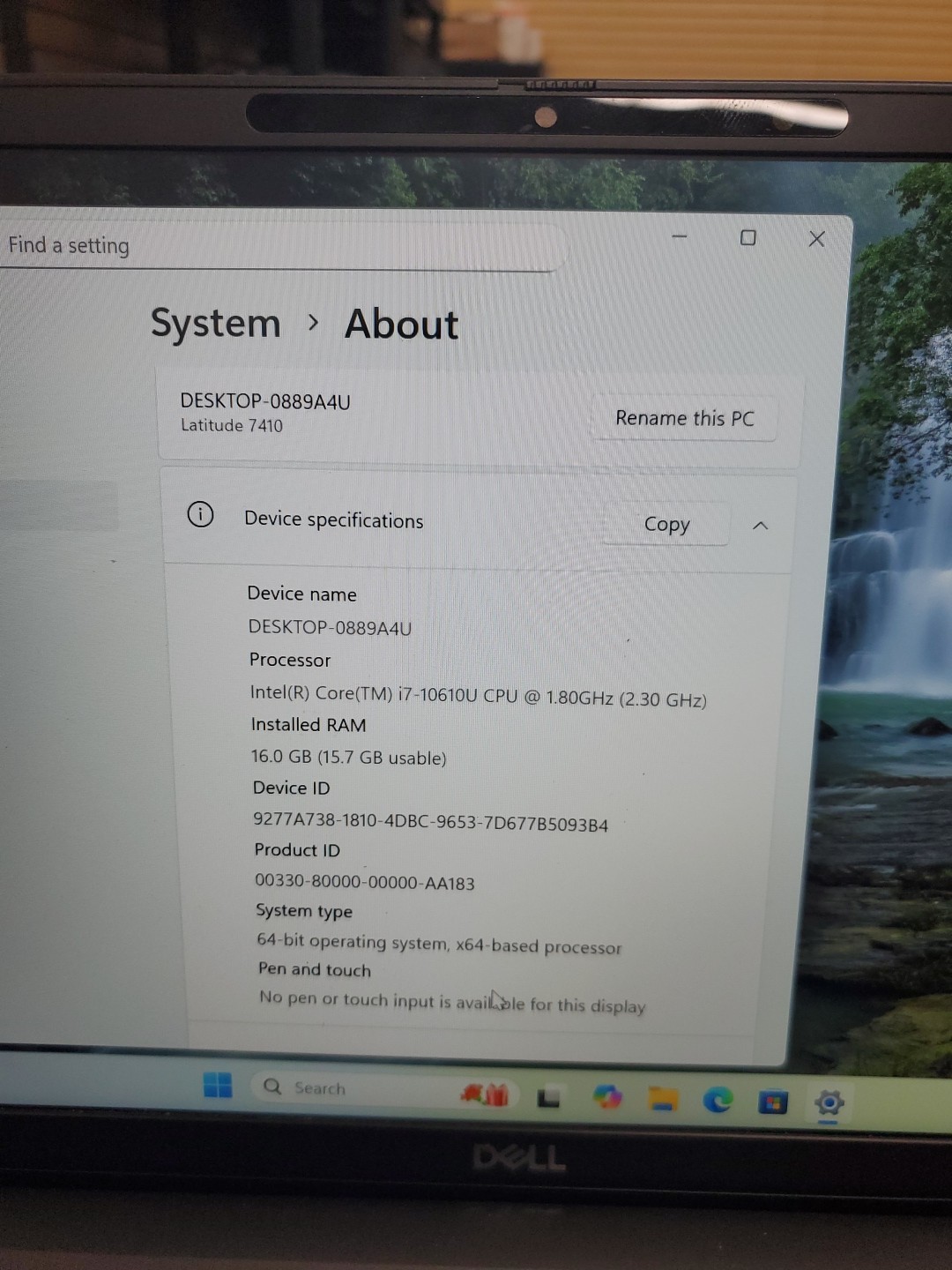
Task: Click the Intel Core i7-10610U processor value
Action: tap(478, 696)
